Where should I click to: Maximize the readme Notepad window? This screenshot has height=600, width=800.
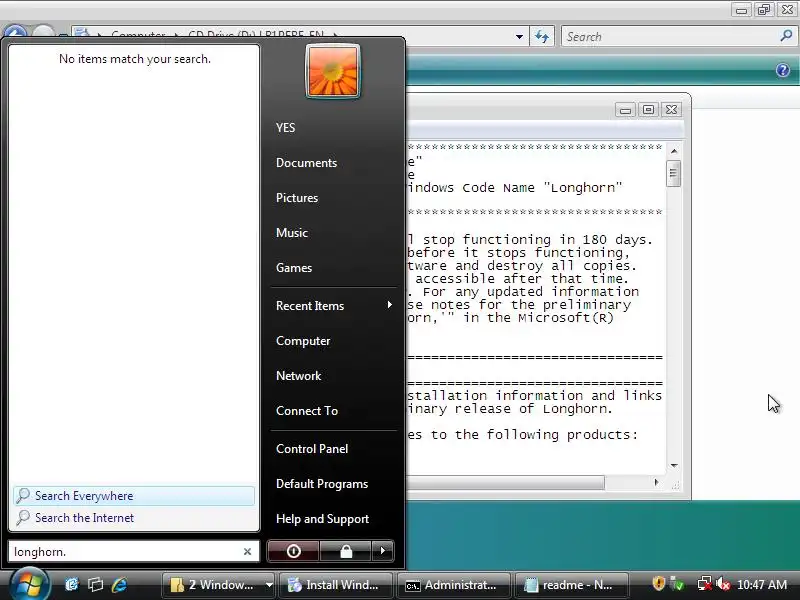[648, 110]
